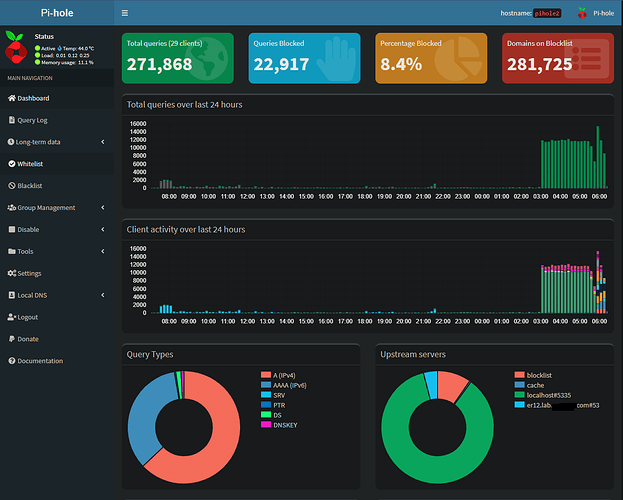
Task: Click the Logout link in sidebar
Action: [x=27, y=317]
